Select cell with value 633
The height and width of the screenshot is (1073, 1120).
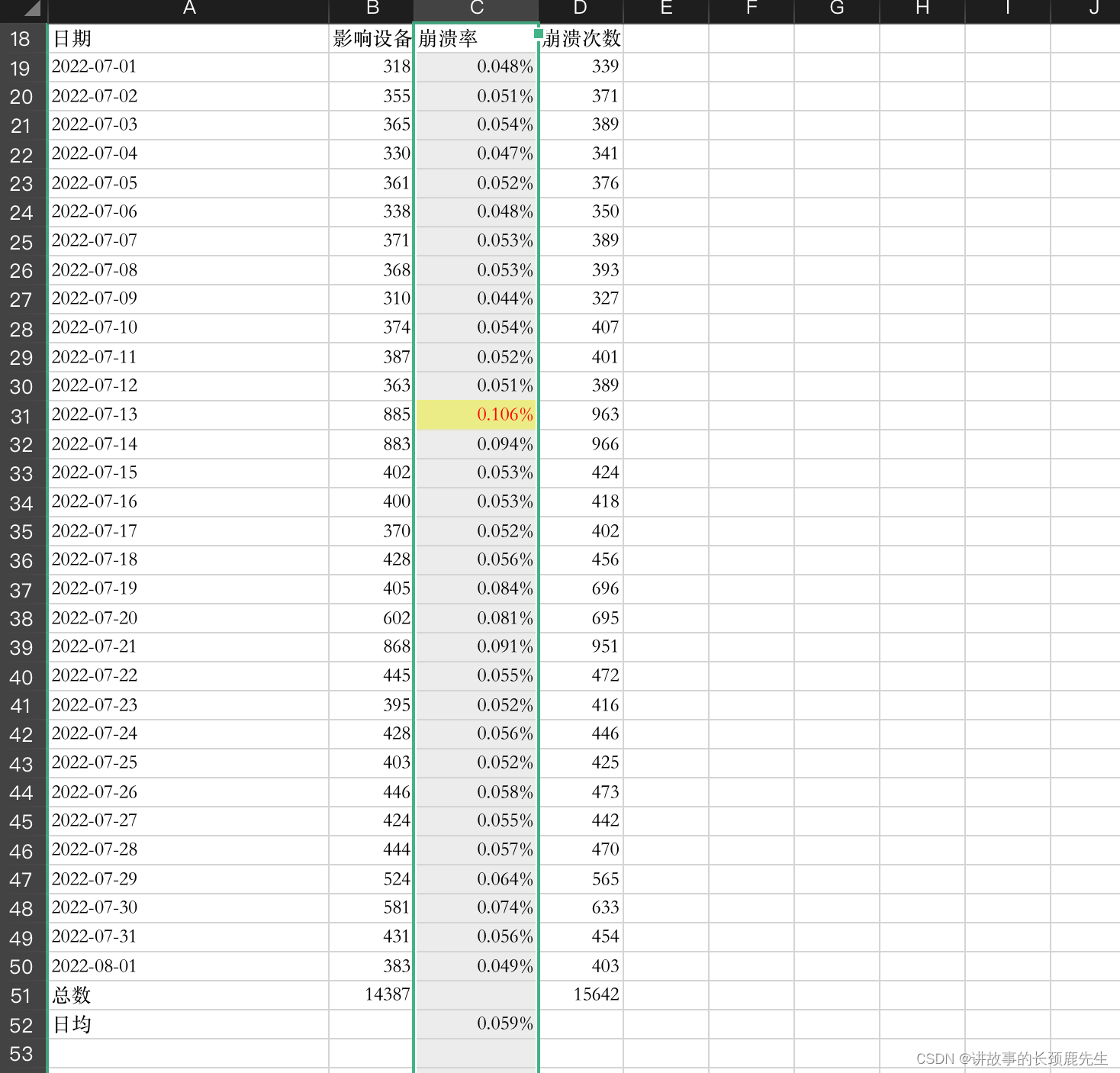click(x=581, y=908)
